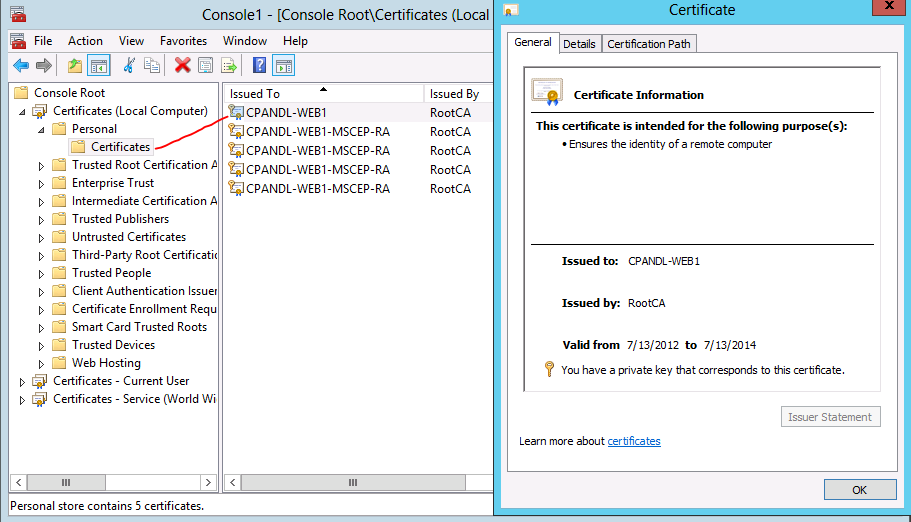This screenshot has height=522, width=911.
Task: Toggle Show/Hide Console Tree icon
Action: [99, 66]
